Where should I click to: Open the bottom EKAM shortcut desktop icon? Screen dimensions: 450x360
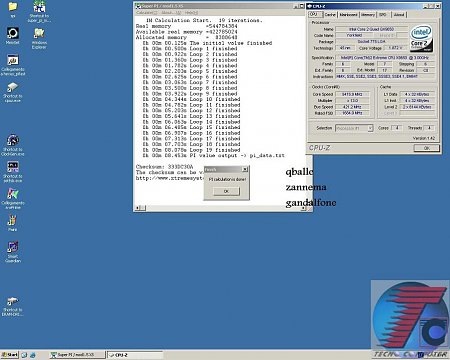click(13, 306)
